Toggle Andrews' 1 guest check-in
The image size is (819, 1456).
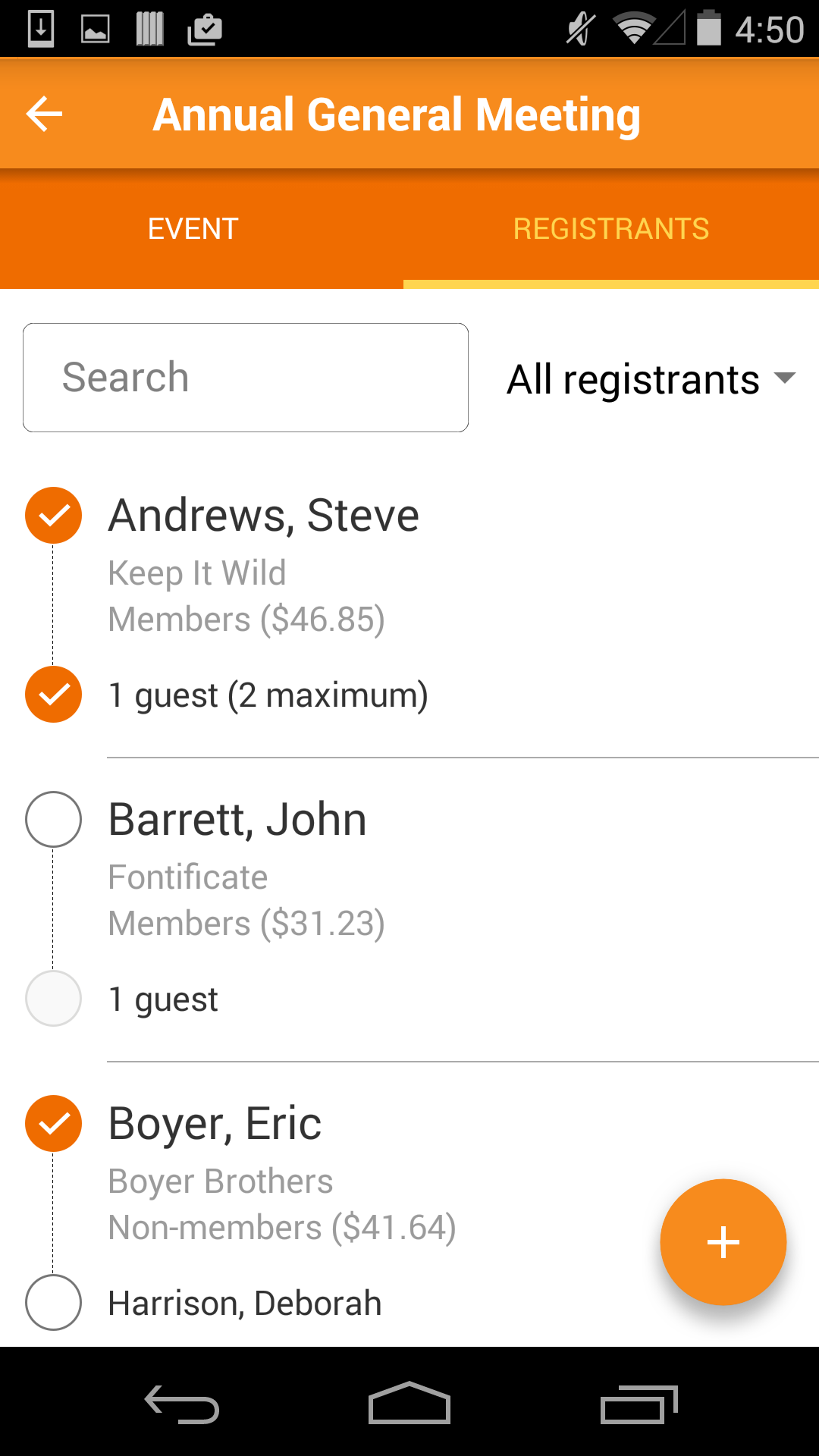(53, 695)
